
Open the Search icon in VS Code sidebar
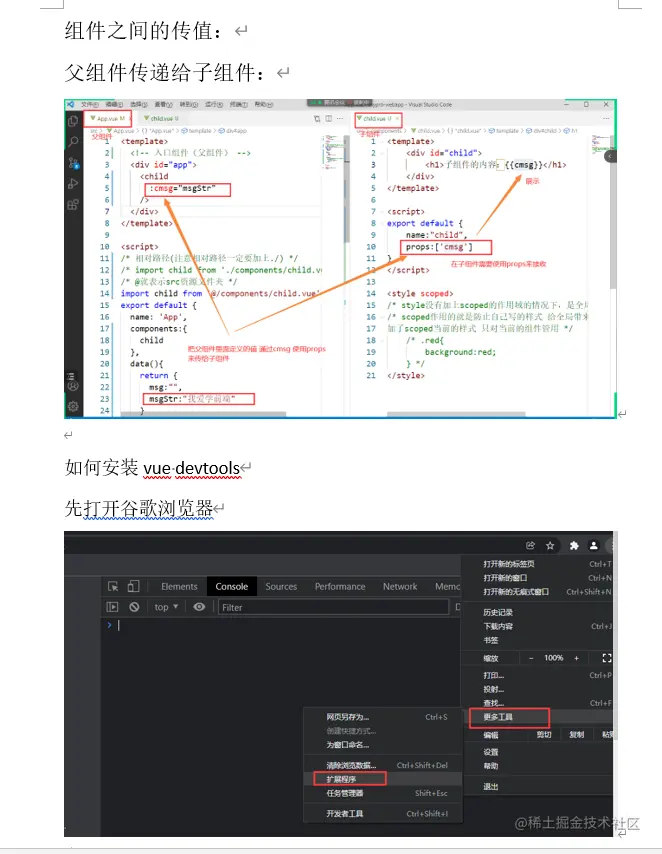pyautogui.click(x=73, y=142)
